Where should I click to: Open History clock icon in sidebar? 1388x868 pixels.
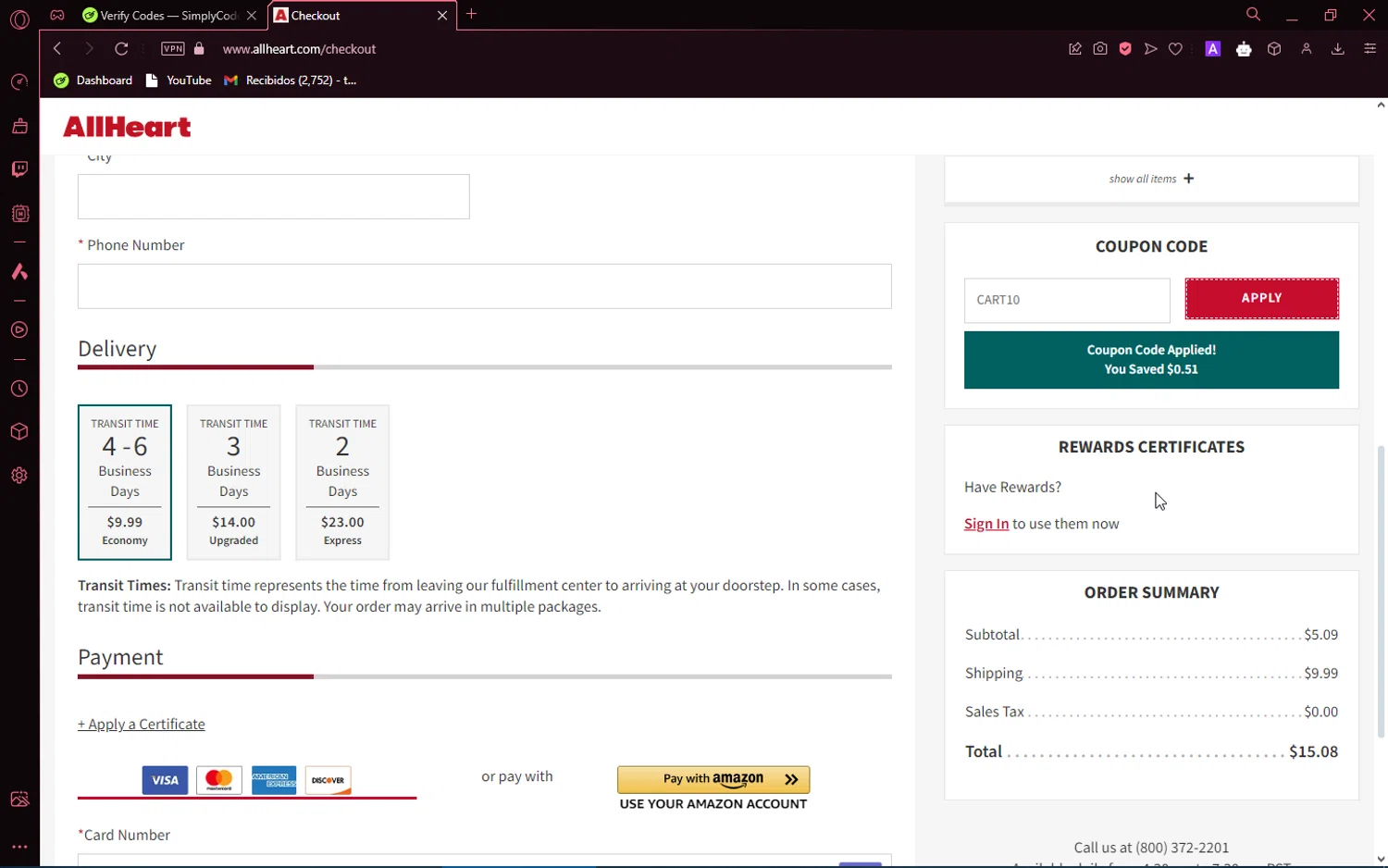coord(19,390)
